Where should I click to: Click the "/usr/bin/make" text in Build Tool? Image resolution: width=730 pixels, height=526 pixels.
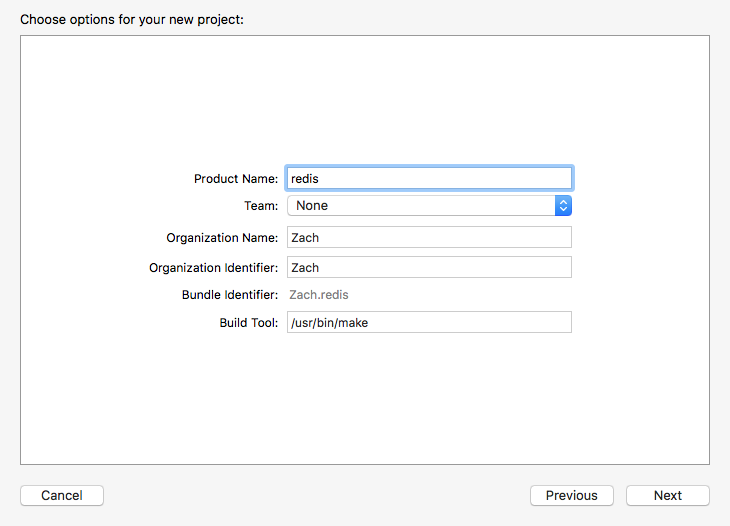[329, 323]
